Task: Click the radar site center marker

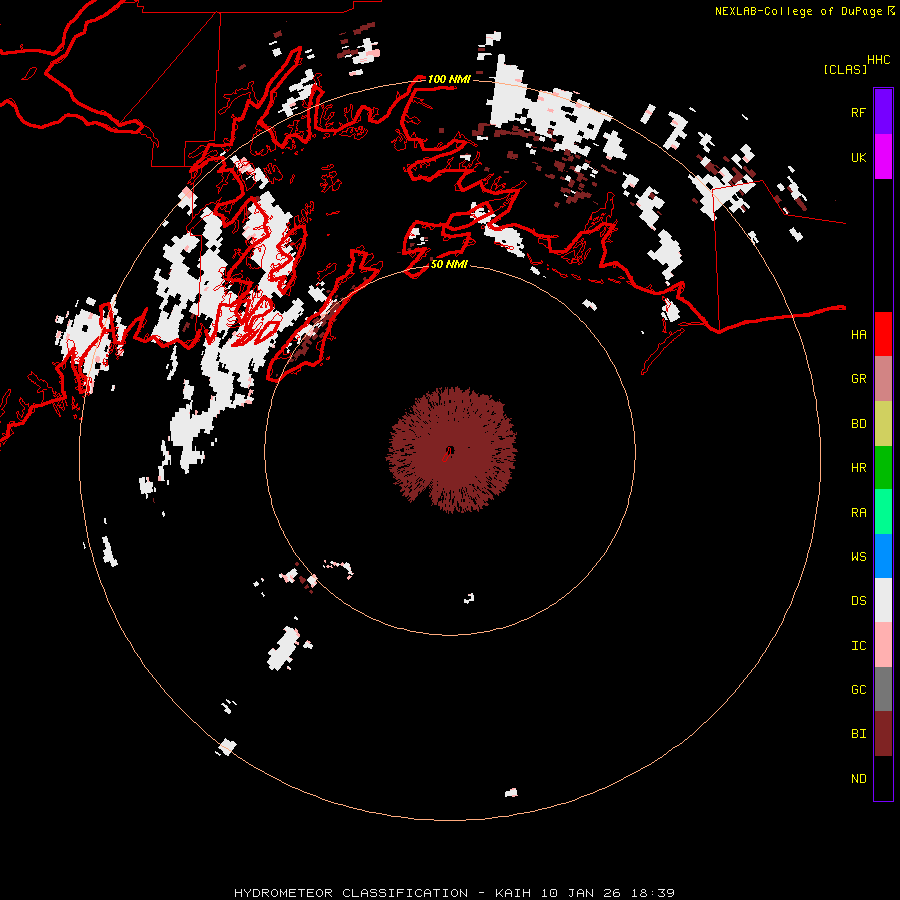Action: pos(449,451)
